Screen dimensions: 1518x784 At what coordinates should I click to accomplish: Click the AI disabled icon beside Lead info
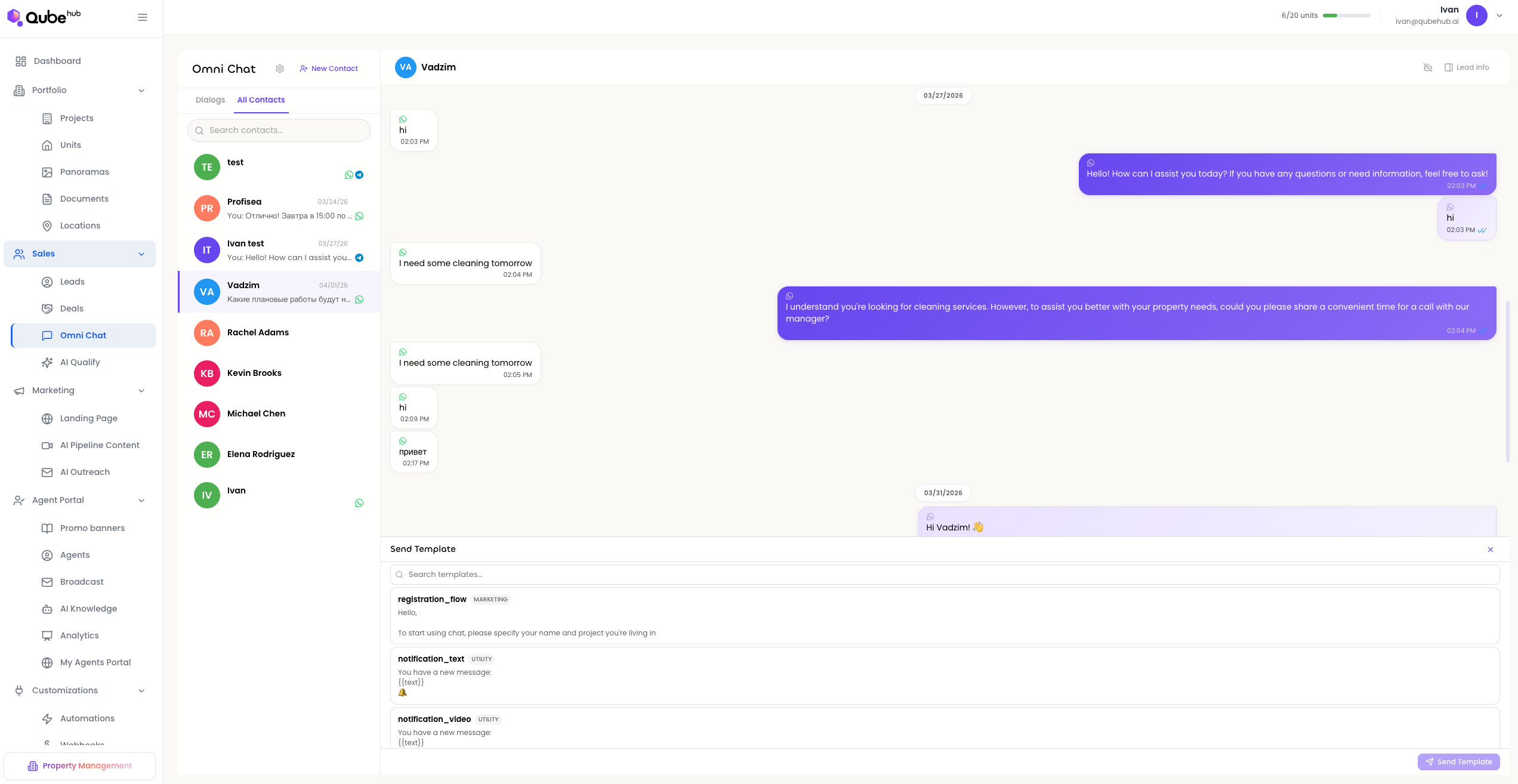[1427, 67]
